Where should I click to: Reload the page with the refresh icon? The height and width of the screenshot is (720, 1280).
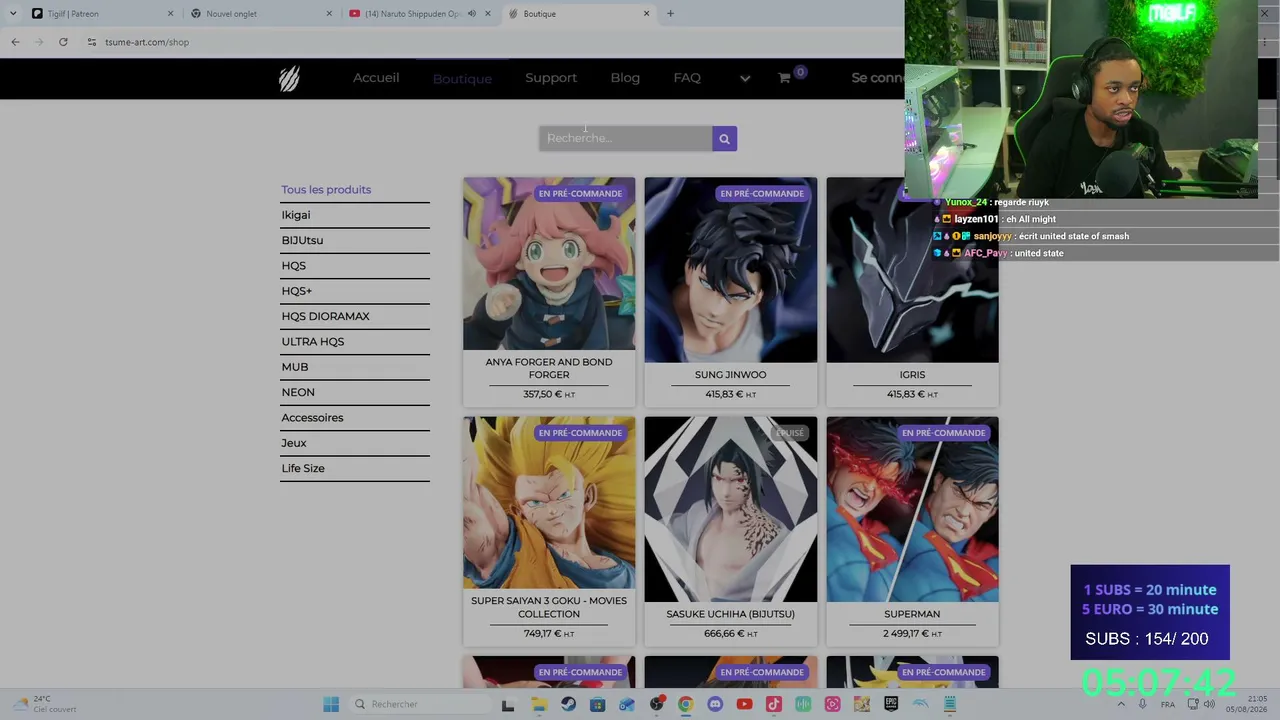63,42
